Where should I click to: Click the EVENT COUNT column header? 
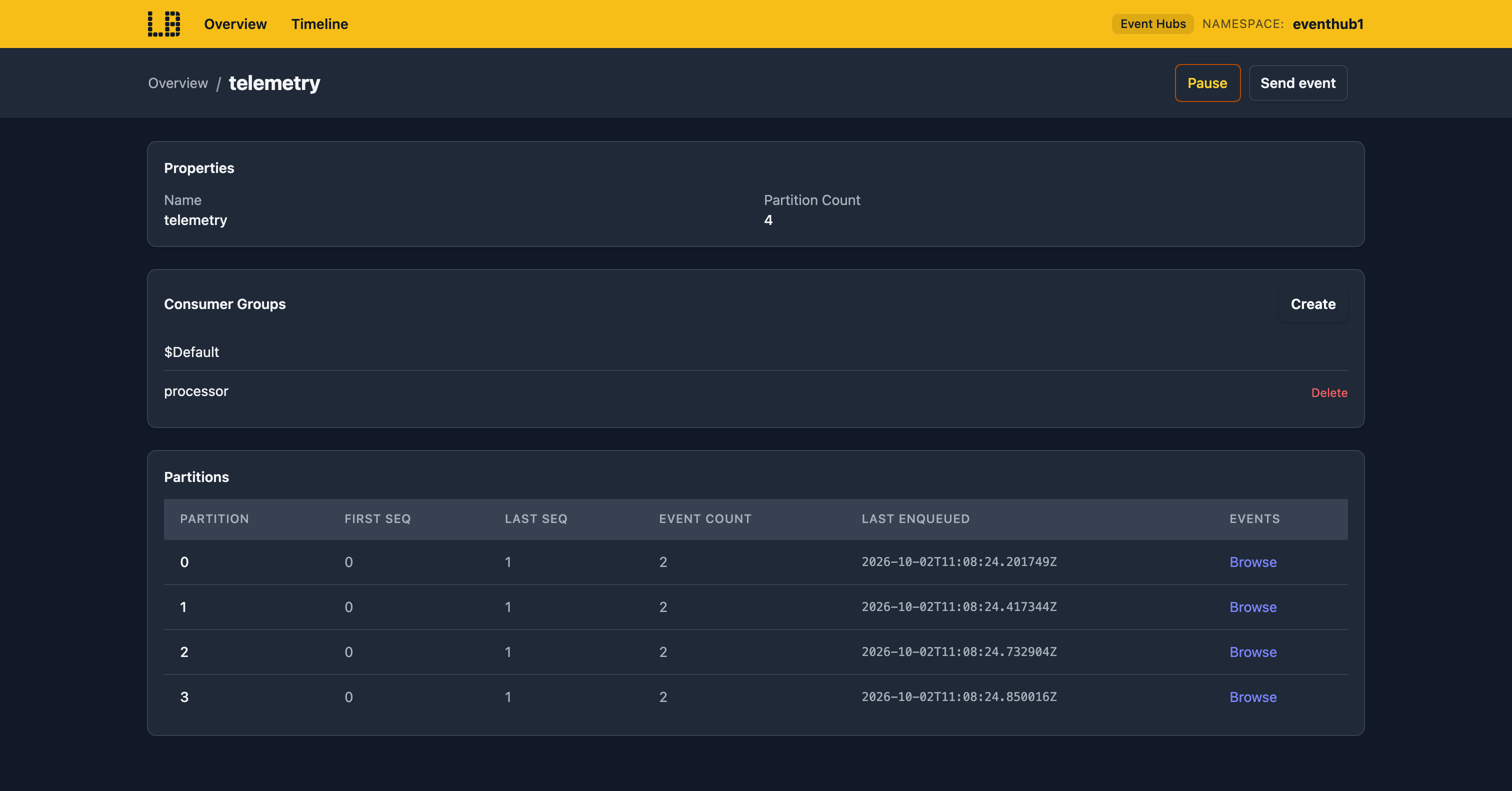(705, 518)
